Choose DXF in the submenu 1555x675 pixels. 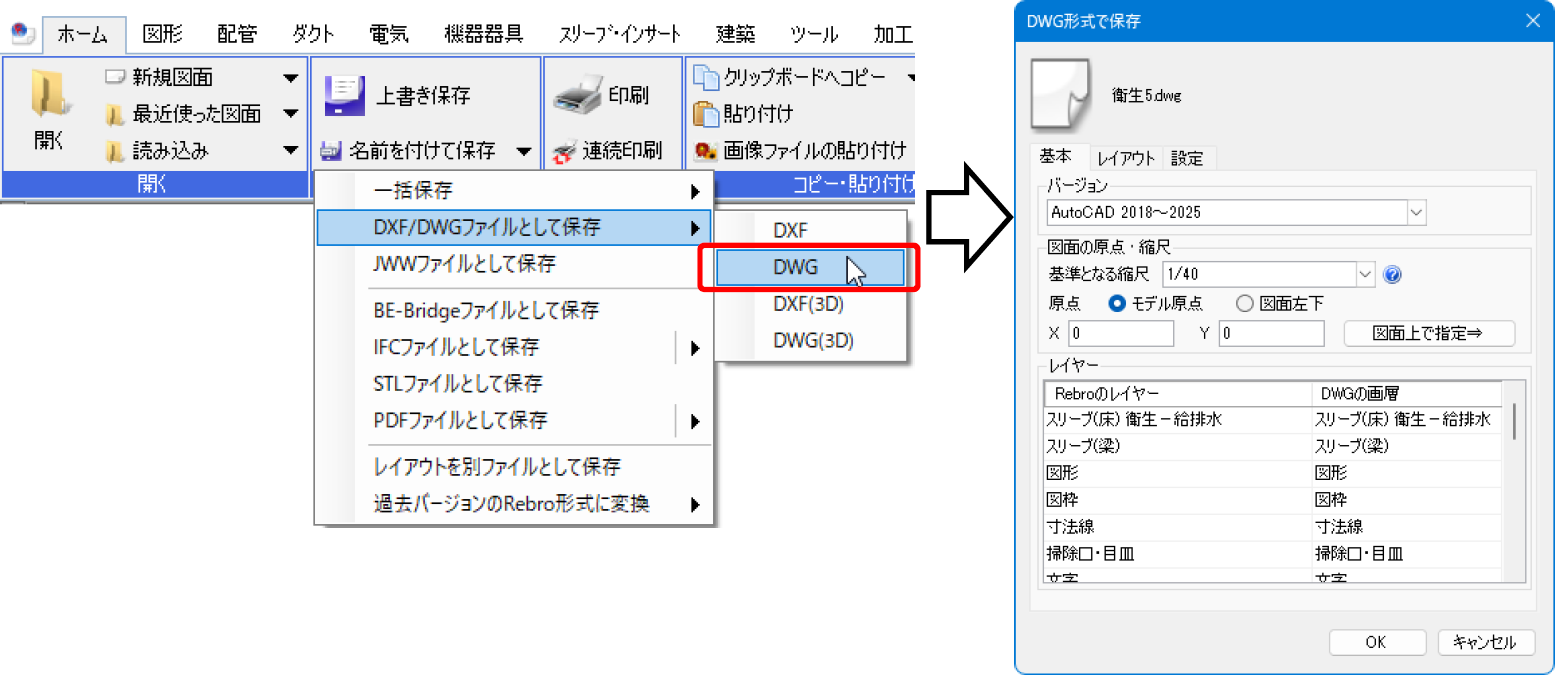811,230
